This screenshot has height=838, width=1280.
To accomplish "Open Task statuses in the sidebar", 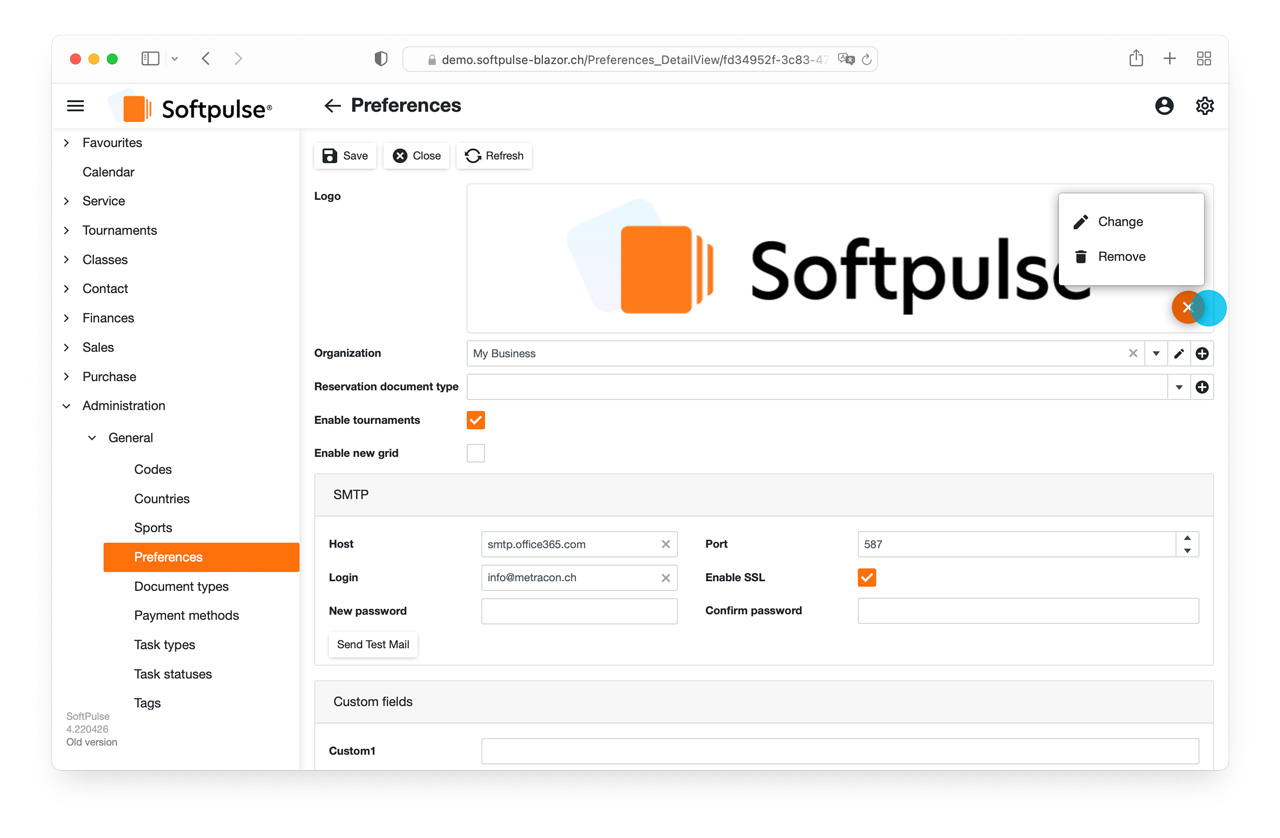I will pos(173,674).
